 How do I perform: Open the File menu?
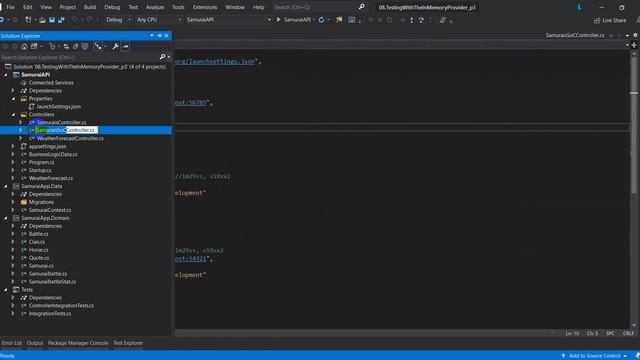tap(11, 7)
